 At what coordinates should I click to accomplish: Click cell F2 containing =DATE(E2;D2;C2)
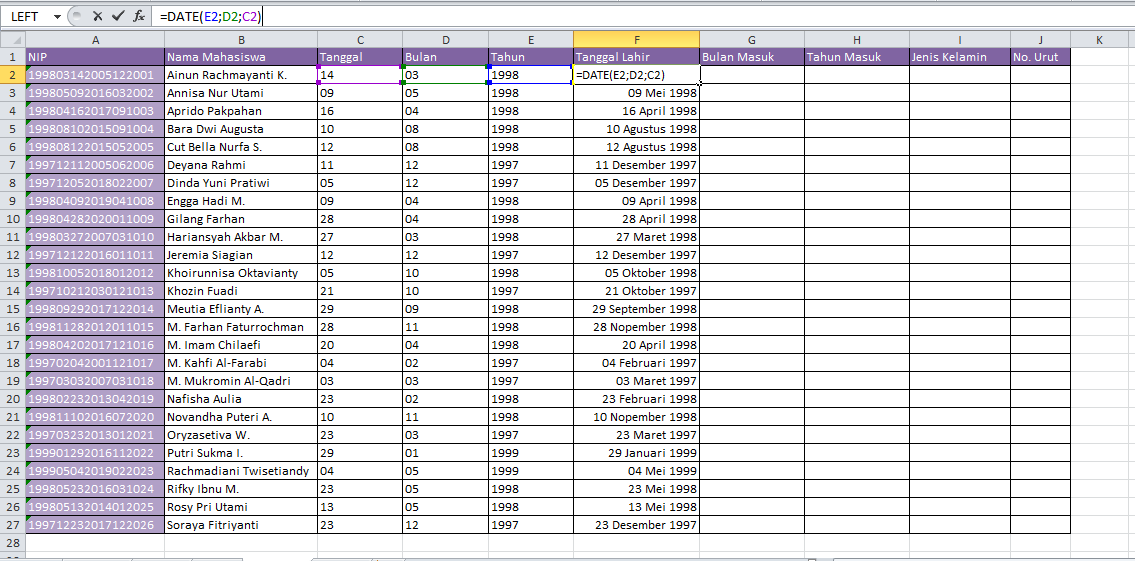tap(636, 75)
